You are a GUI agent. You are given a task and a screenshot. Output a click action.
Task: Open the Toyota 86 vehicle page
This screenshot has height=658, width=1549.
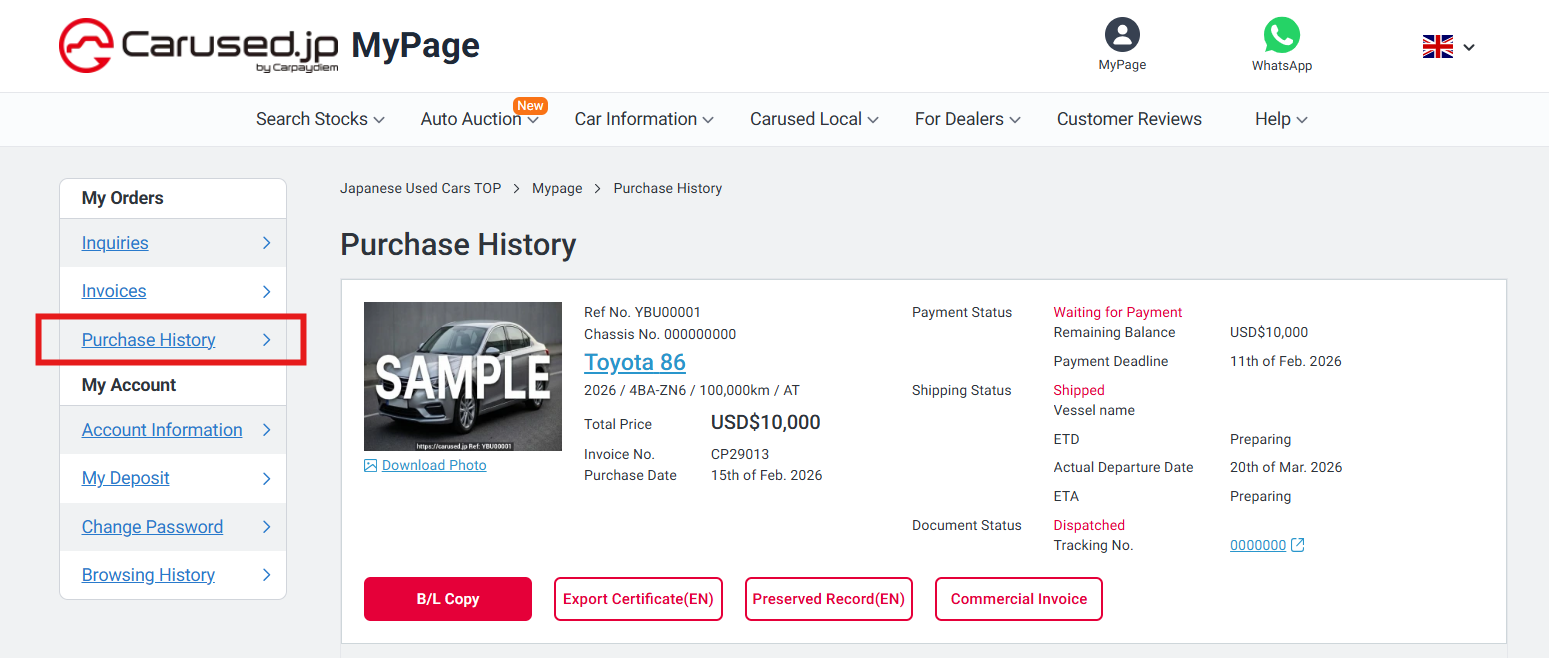tap(634, 362)
